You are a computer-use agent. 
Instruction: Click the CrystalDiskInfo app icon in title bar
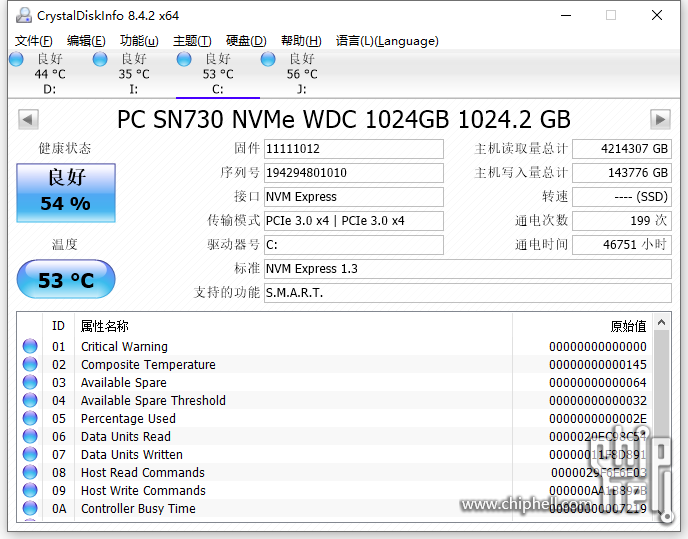click(24, 15)
